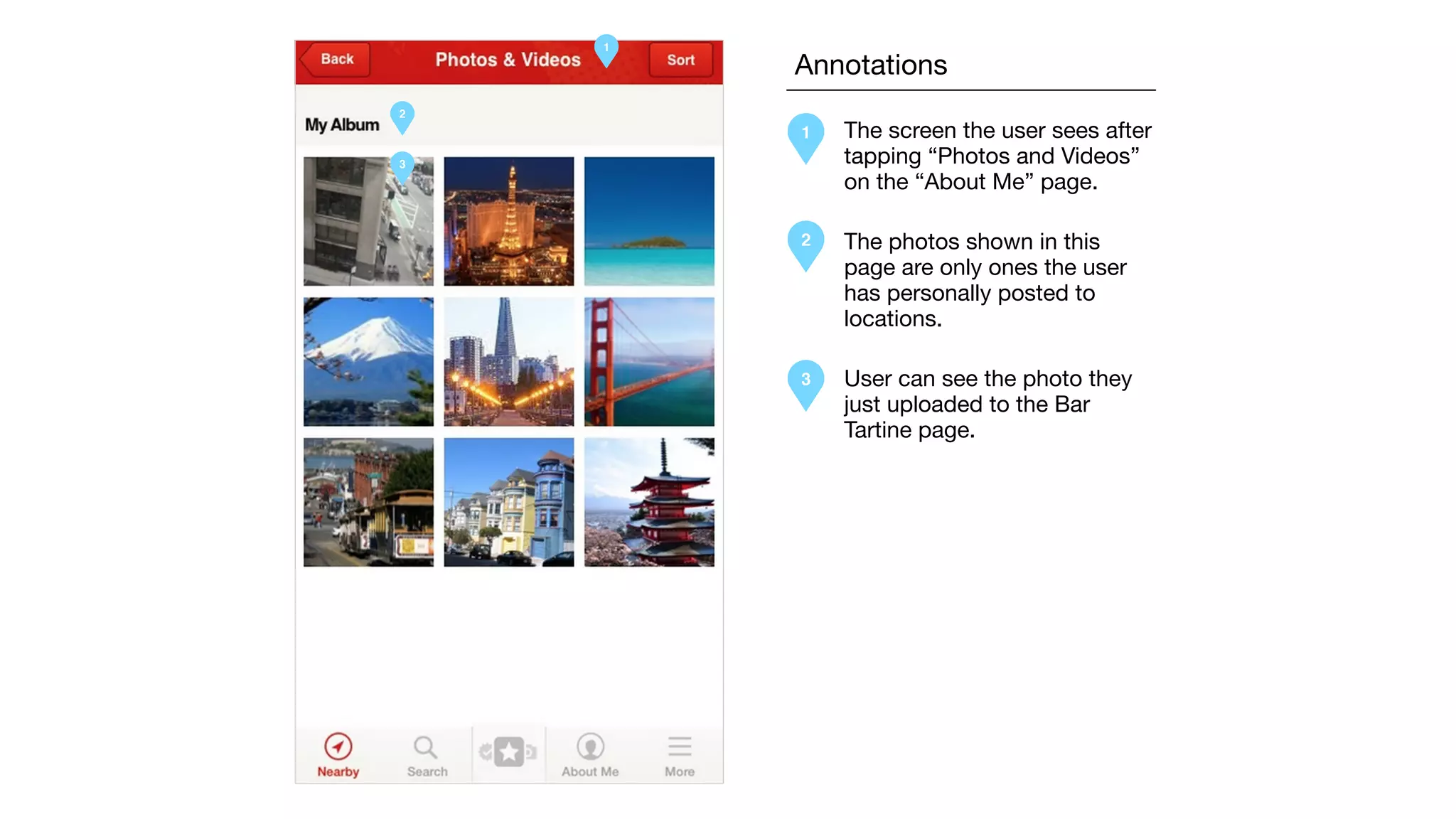View the cable car street photo
Image resolution: width=1456 pixels, height=819 pixels.
368,502
